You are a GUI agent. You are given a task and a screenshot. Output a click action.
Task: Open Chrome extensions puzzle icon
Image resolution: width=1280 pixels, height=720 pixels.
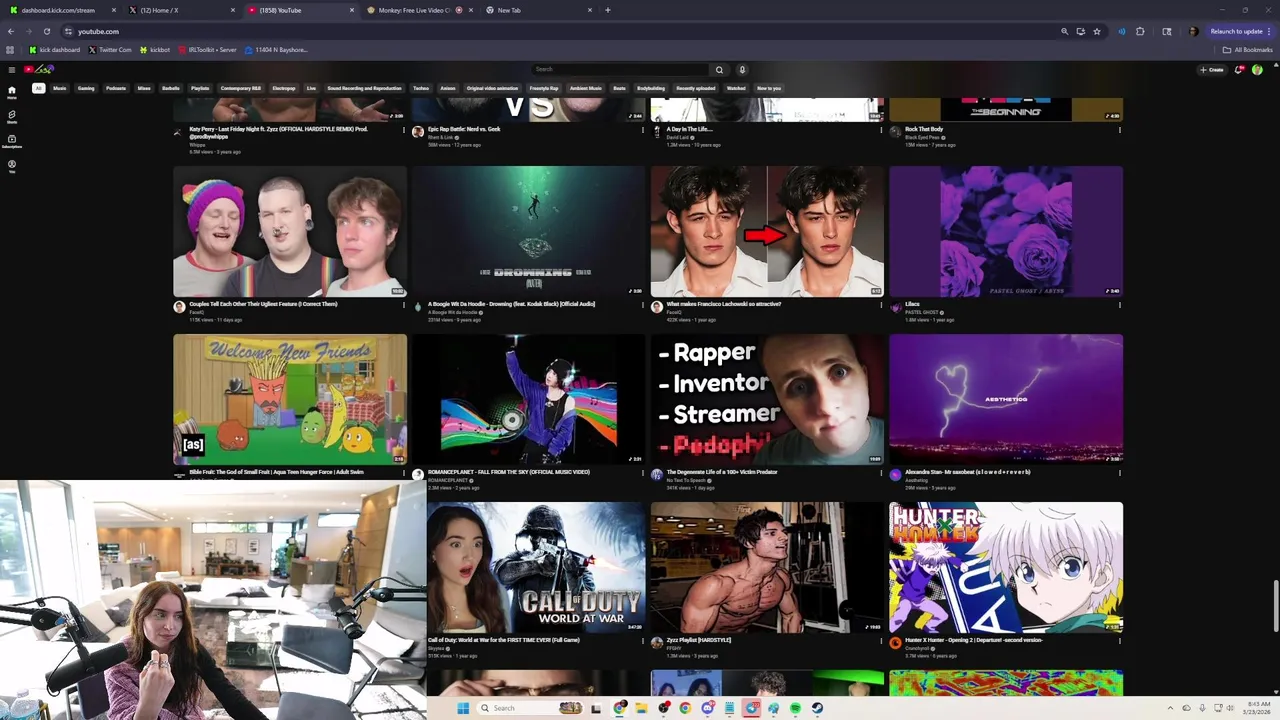pos(1140,31)
